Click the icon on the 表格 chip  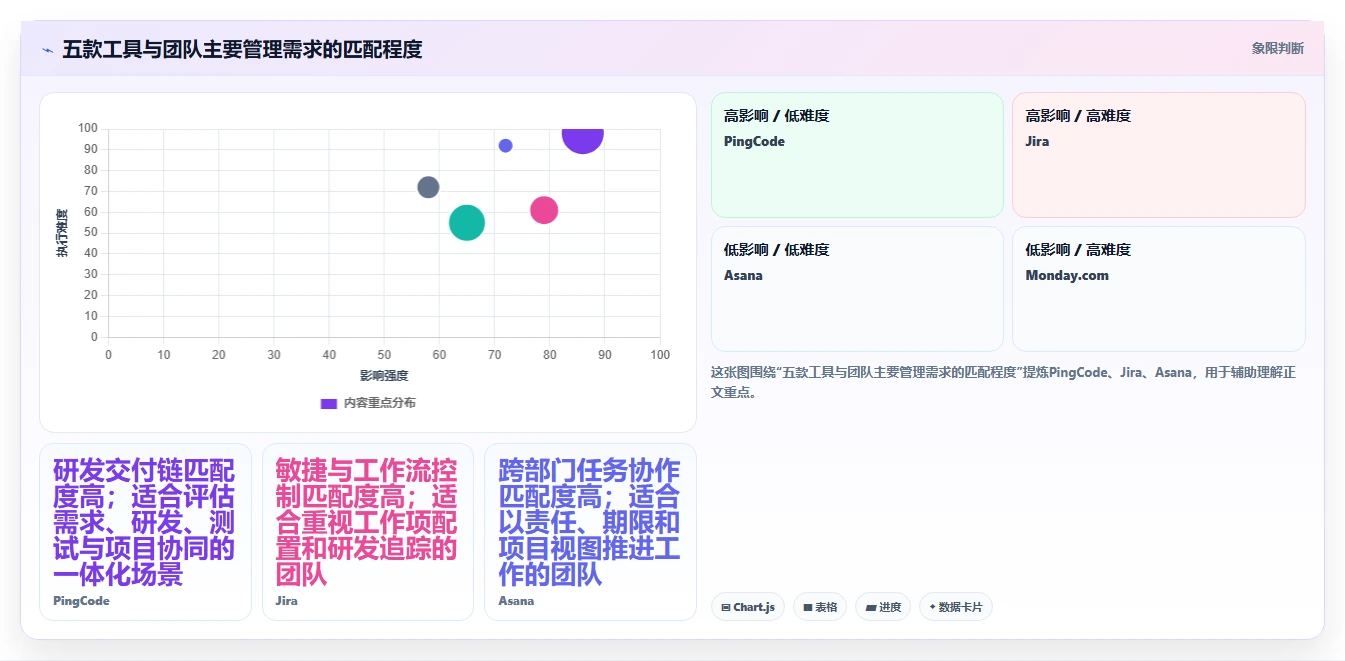[x=807, y=608]
